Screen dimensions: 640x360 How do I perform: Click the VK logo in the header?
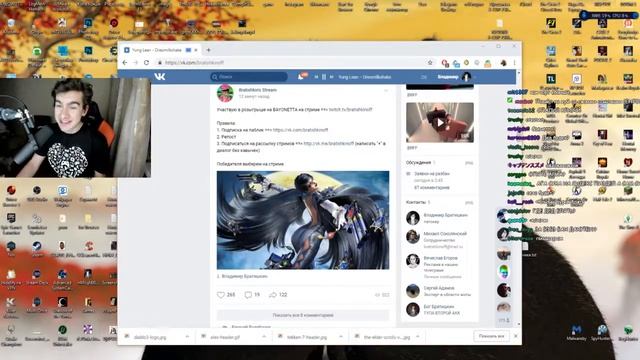(160, 76)
